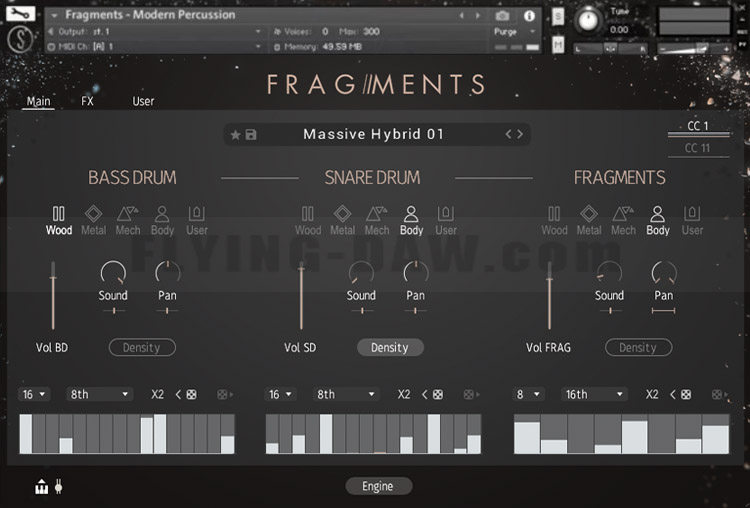Image resolution: width=750 pixels, height=508 pixels.
Task: Open the Output st. 1 dropdown
Action: pyautogui.click(x=155, y=32)
